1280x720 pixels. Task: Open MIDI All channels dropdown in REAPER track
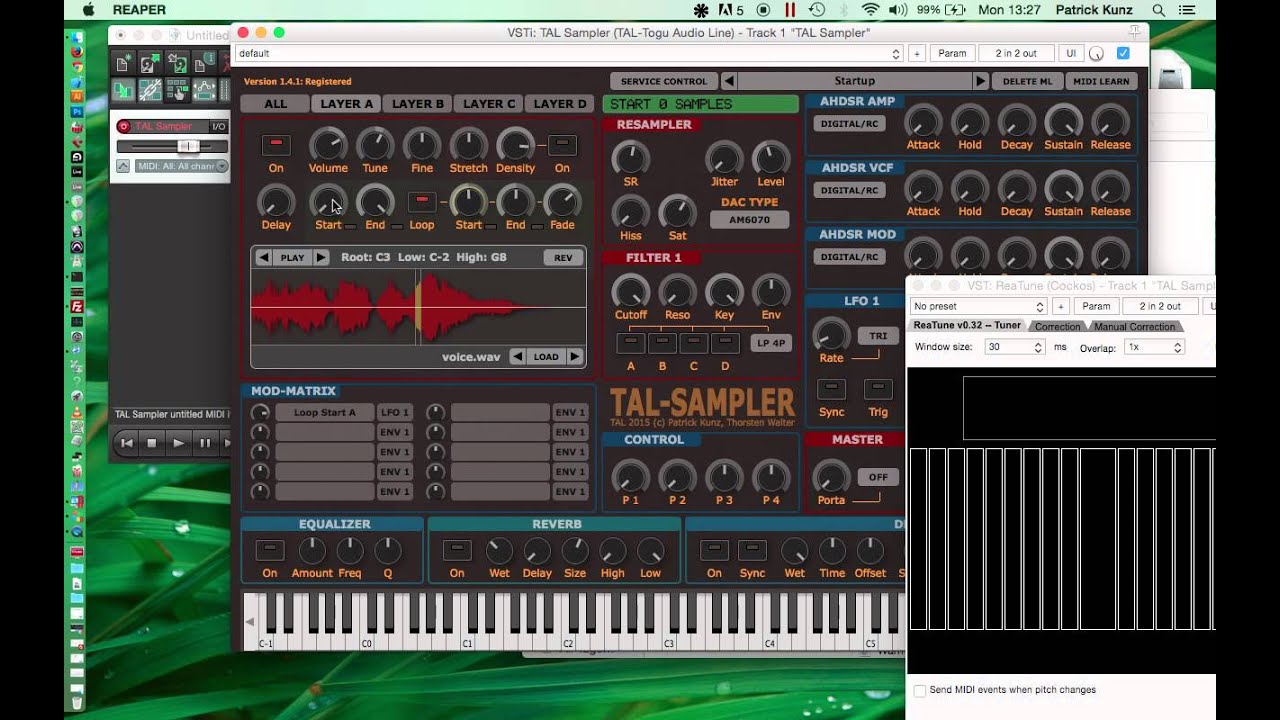tap(183, 166)
